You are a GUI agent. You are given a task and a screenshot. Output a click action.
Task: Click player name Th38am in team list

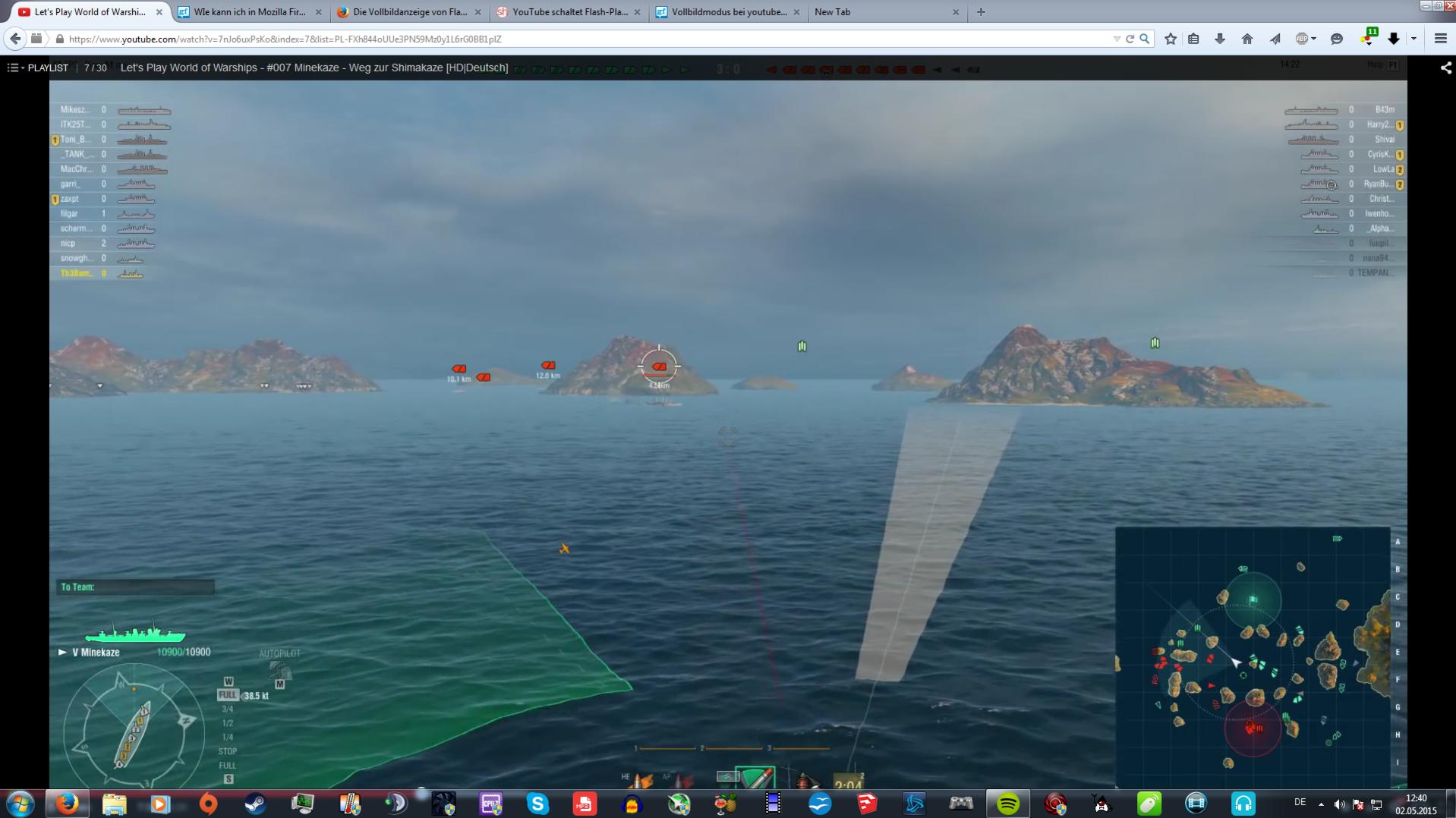[76, 273]
